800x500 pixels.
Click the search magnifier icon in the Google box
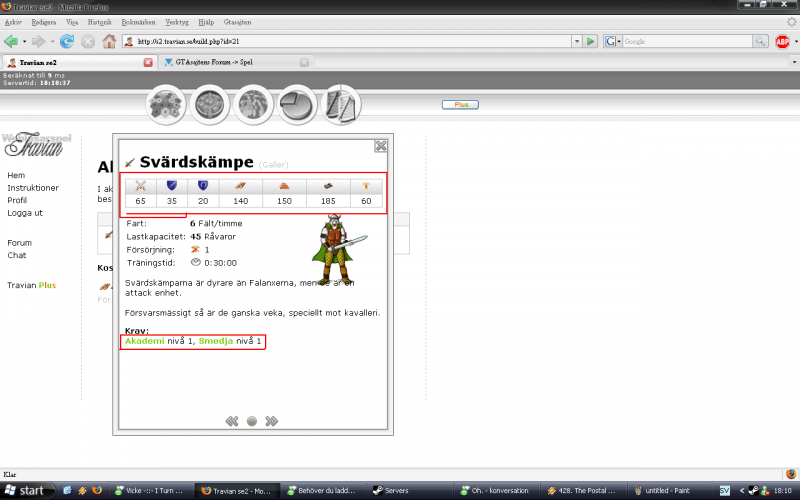point(760,41)
